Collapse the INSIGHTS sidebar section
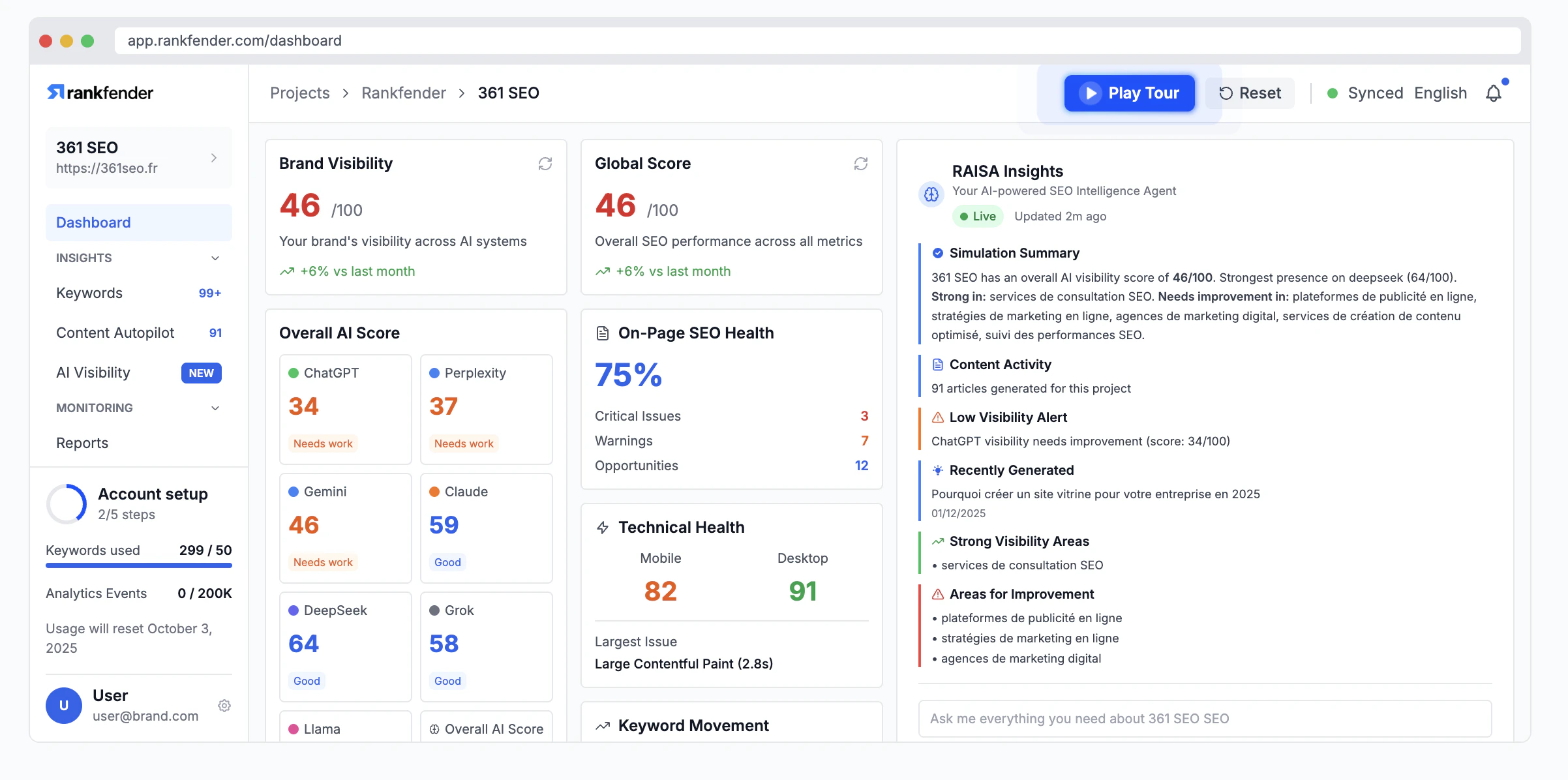The width and height of the screenshot is (1568, 780). point(215,258)
